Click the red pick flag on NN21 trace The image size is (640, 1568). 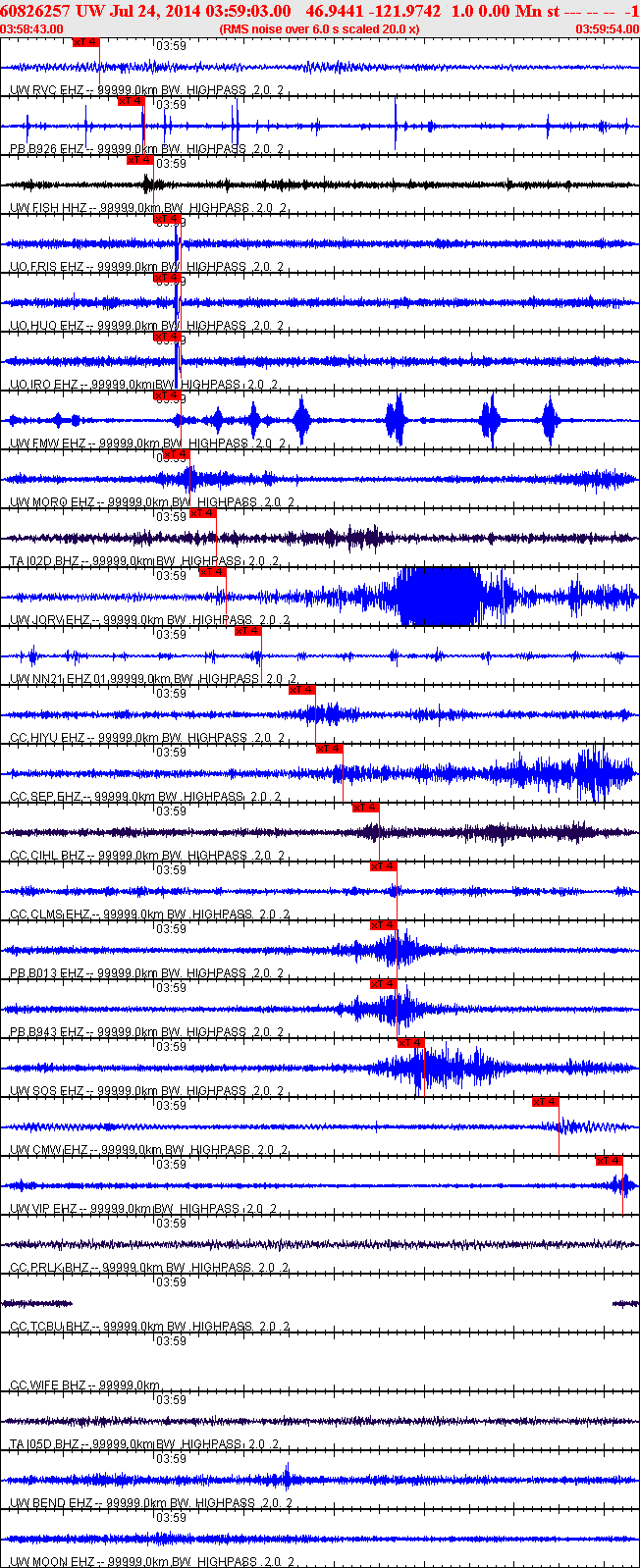coord(248,631)
